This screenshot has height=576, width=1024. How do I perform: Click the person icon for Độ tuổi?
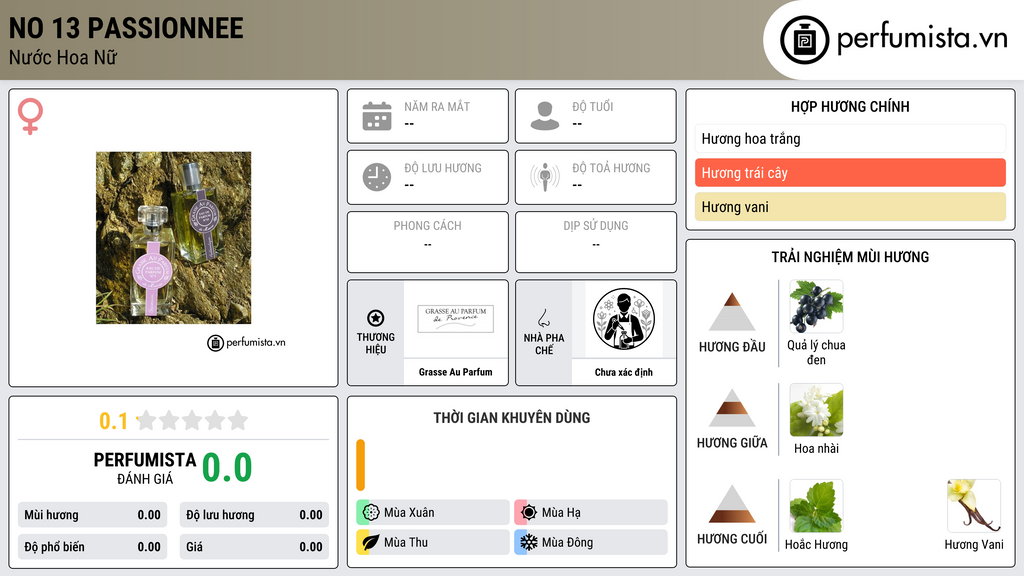click(545, 116)
